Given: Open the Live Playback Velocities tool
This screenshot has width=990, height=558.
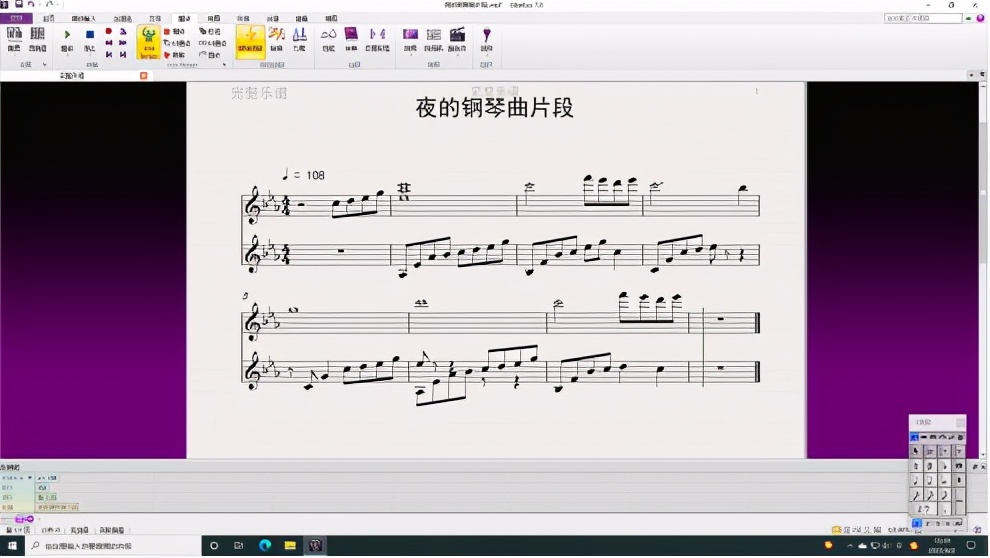Looking at the screenshot, I should tap(276, 39).
